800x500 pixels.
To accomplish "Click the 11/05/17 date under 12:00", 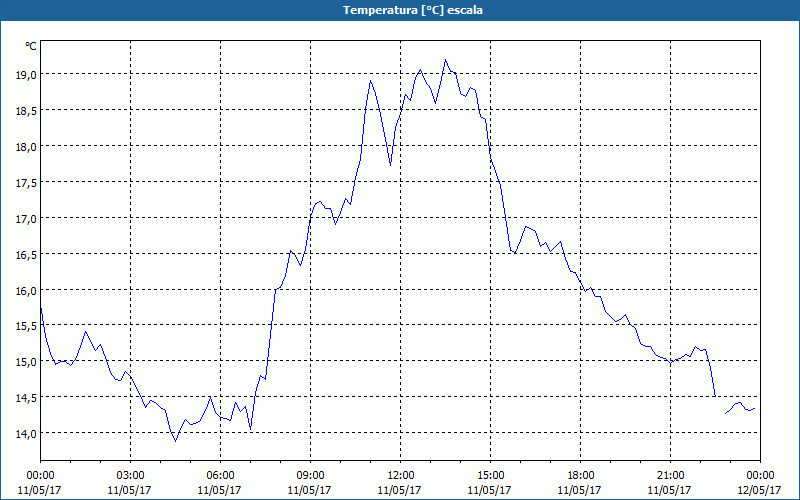I will [399, 490].
